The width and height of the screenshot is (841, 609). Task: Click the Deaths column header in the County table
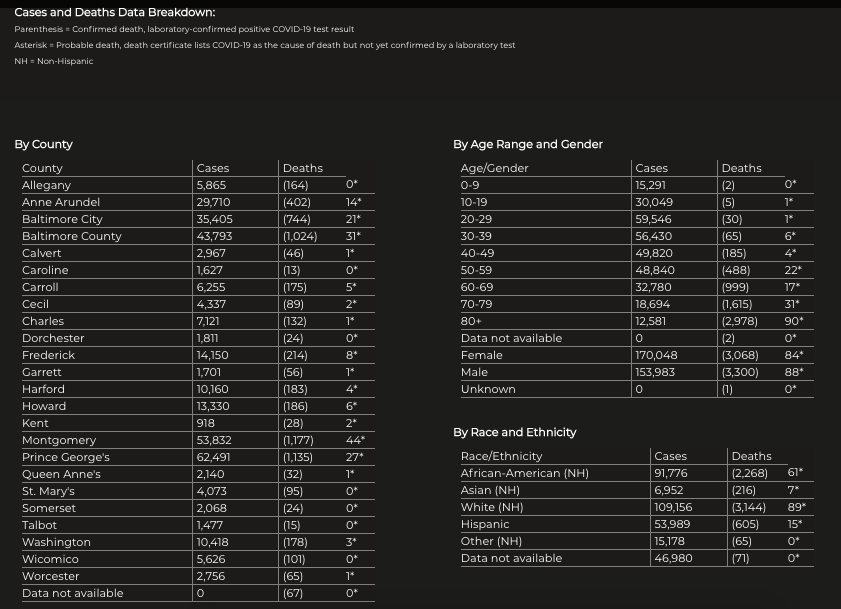pos(302,168)
